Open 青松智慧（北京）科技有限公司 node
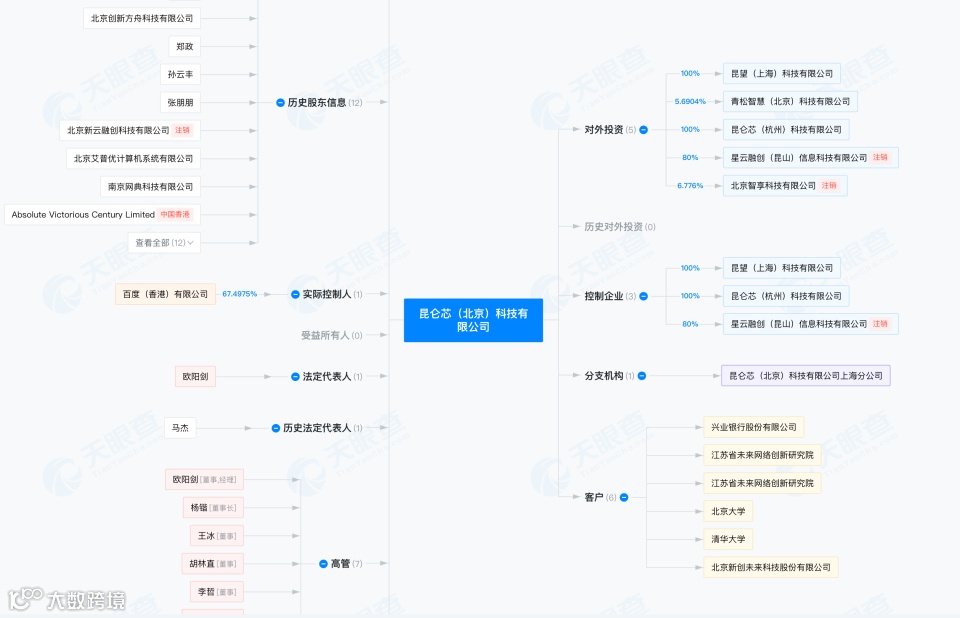Image resolution: width=960 pixels, height=618 pixels. (x=790, y=102)
